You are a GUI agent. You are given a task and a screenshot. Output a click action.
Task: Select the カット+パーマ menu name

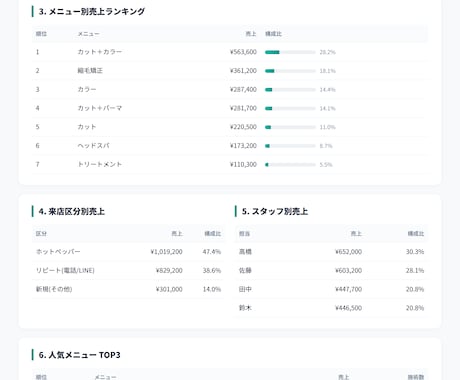pyautogui.click(x=100, y=108)
